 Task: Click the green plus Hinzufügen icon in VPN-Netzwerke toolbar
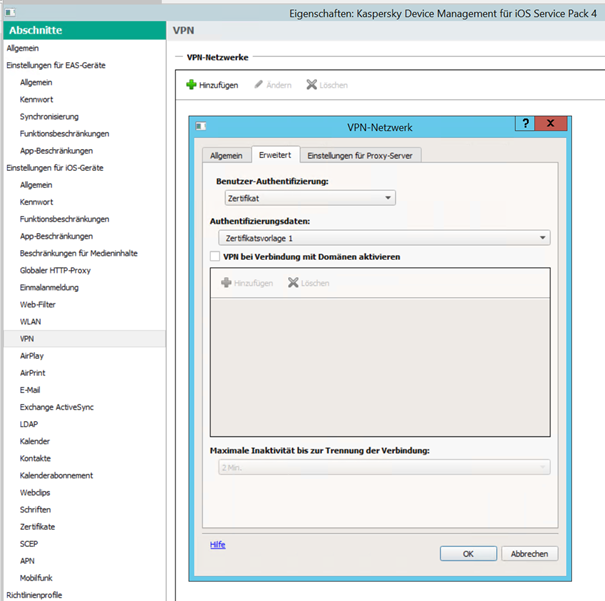[x=191, y=85]
